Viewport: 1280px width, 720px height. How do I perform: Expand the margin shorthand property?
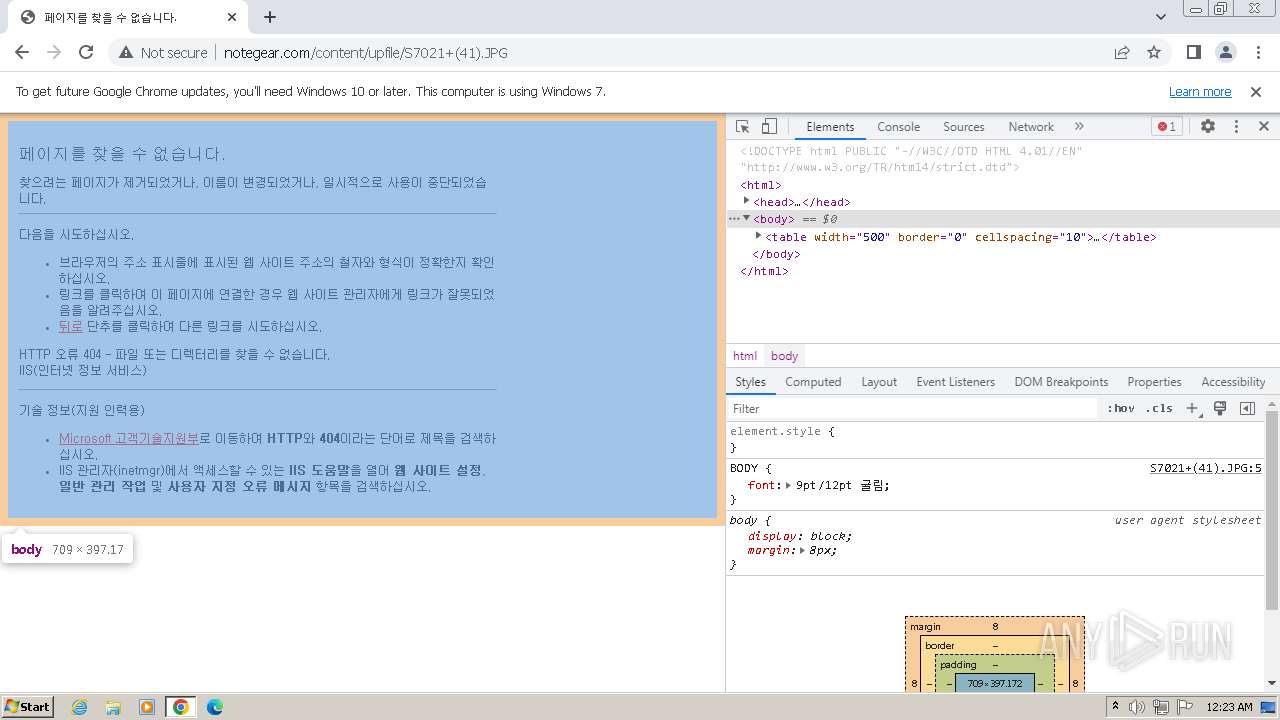pyautogui.click(x=802, y=550)
